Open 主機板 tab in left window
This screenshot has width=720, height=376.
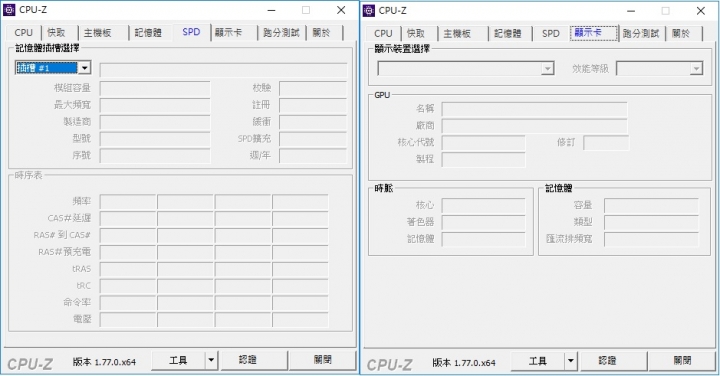97,33
